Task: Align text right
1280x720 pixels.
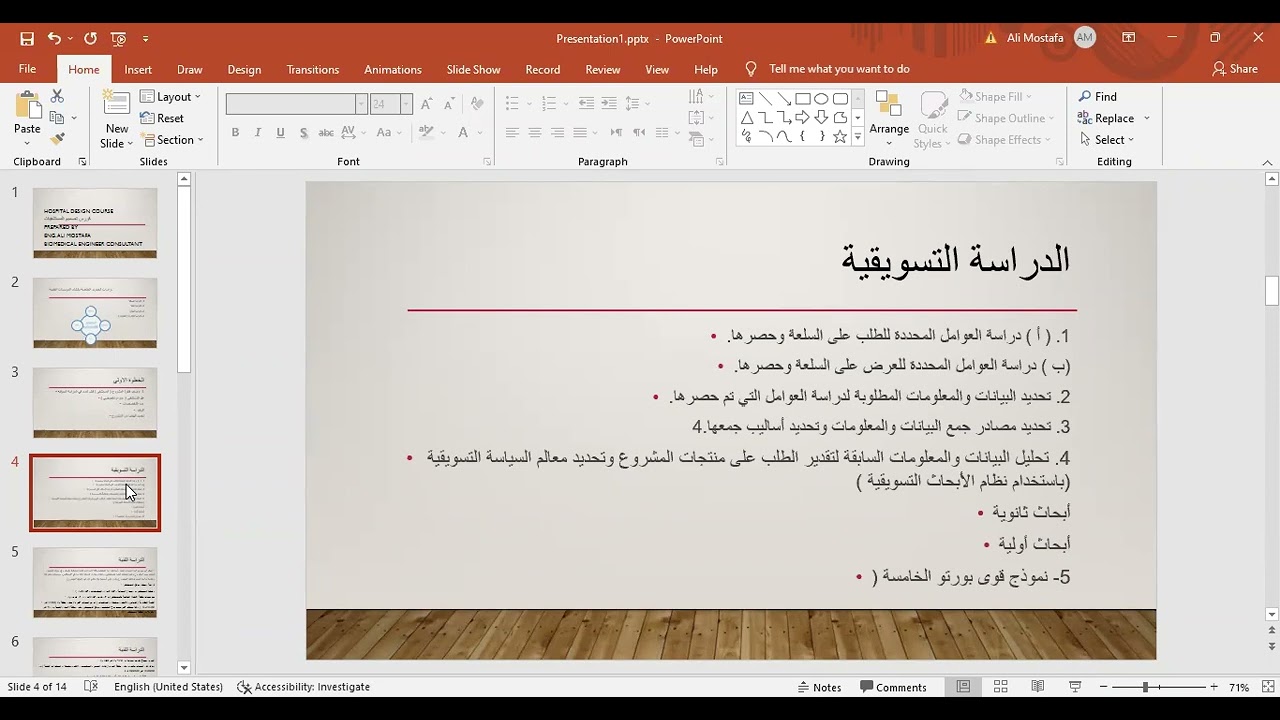Action: coord(557,133)
